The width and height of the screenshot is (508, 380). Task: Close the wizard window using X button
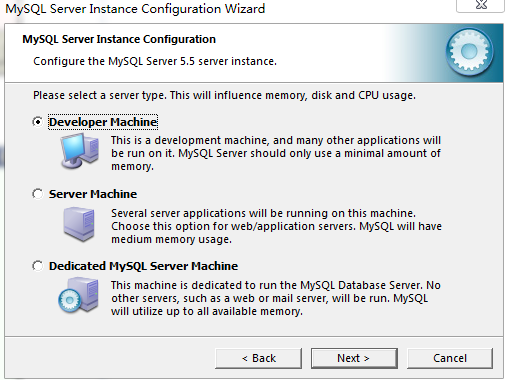coord(481,5)
